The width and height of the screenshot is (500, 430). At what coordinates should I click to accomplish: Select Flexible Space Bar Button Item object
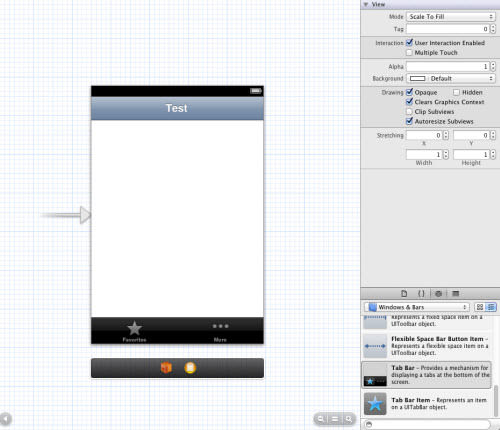pyautogui.click(x=426, y=346)
